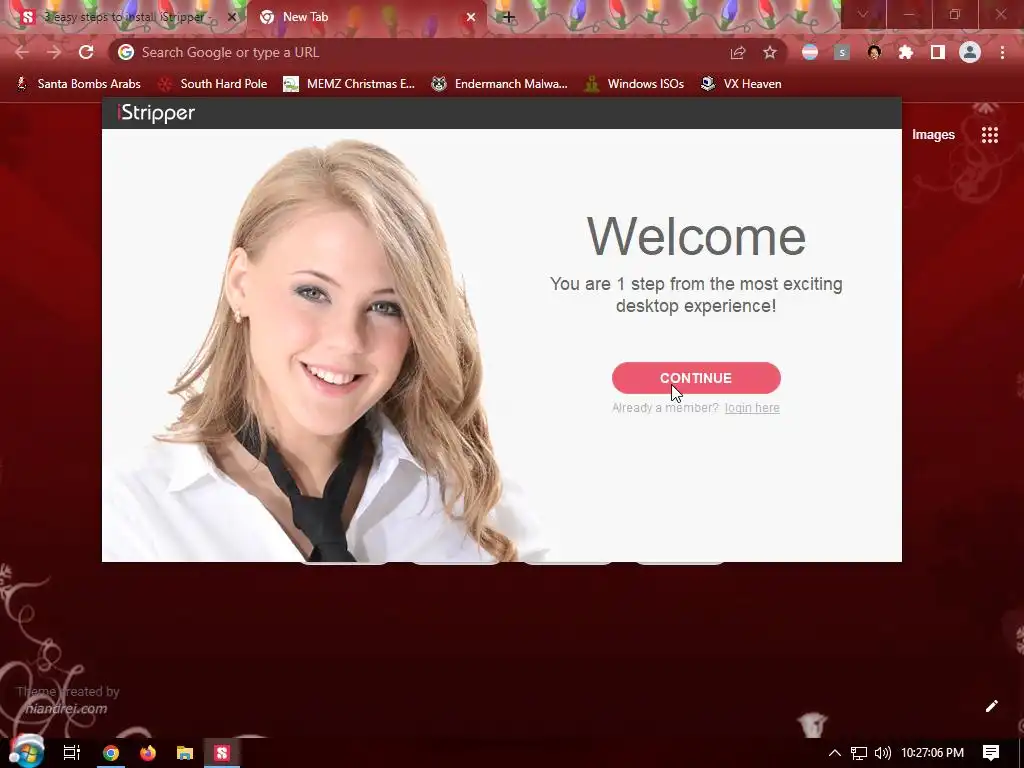Viewport: 1024px width, 768px height.
Task: Open Chrome from the taskbar
Action: pos(111,752)
